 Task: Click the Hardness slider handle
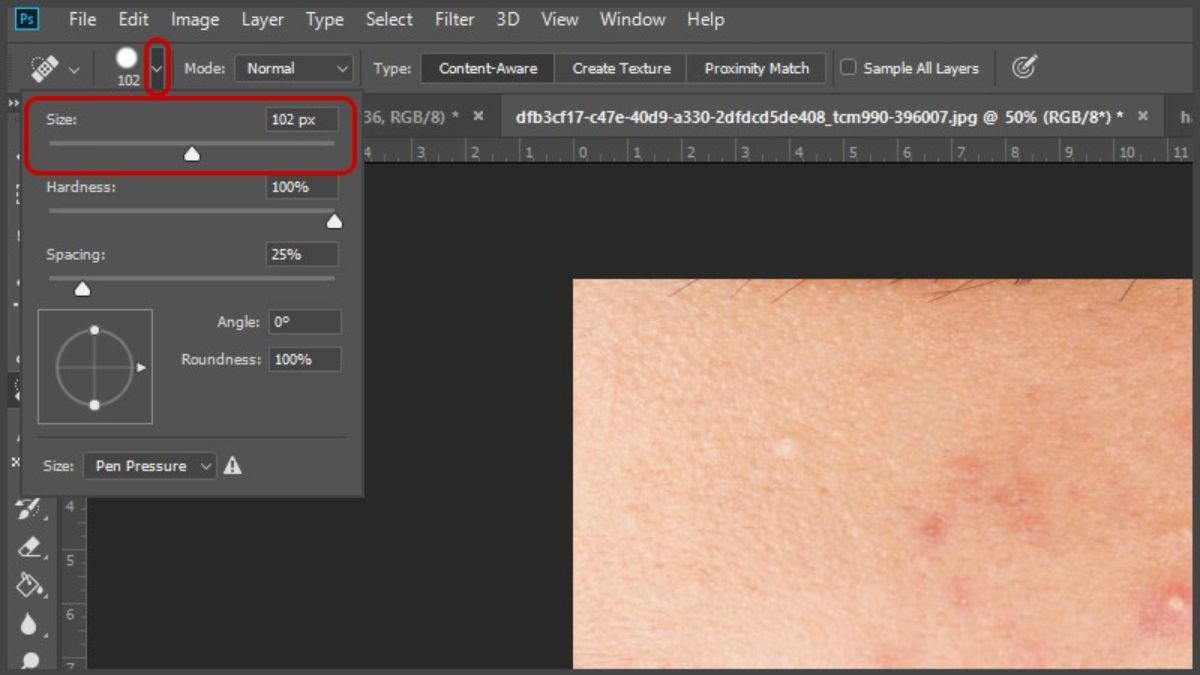[x=334, y=221]
